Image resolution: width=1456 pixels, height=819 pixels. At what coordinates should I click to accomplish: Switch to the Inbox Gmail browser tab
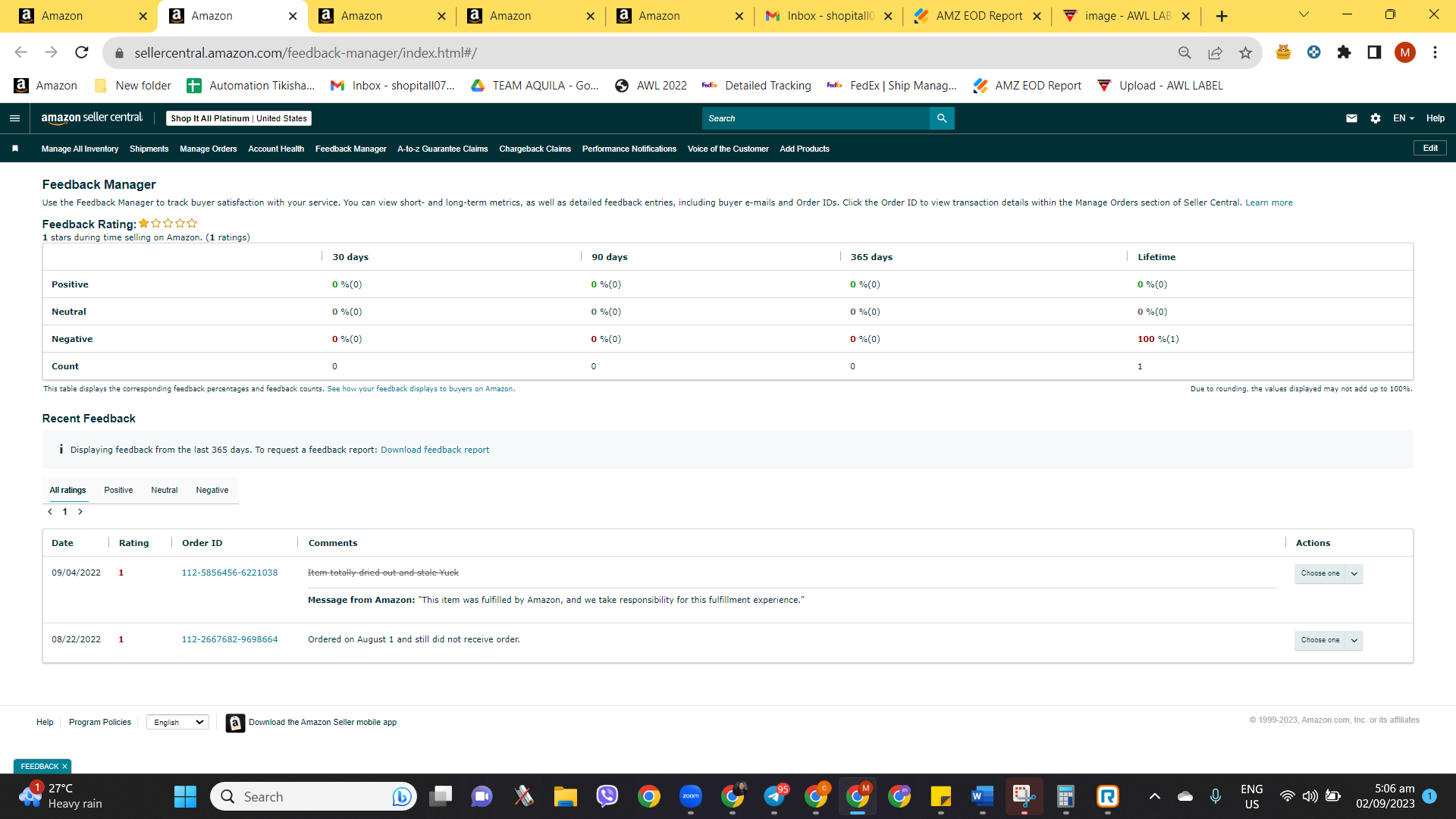click(x=828, y=16)
